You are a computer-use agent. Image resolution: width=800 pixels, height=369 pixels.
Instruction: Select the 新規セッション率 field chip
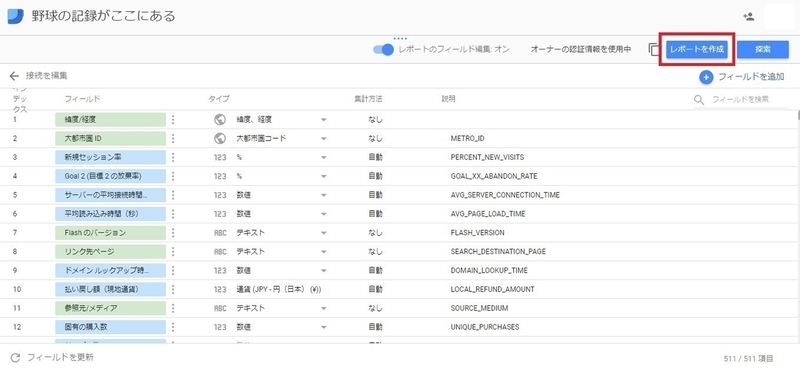point(111,157)
